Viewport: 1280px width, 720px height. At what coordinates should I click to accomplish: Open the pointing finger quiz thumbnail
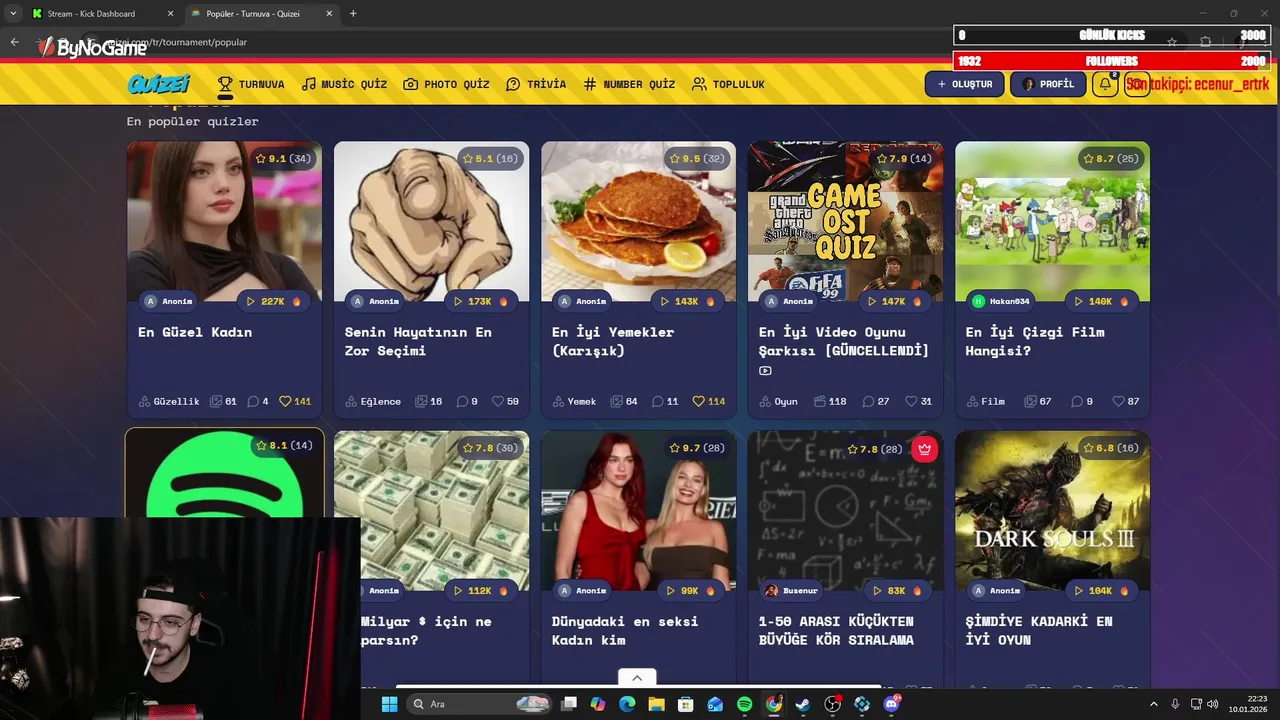click(431, 221)
